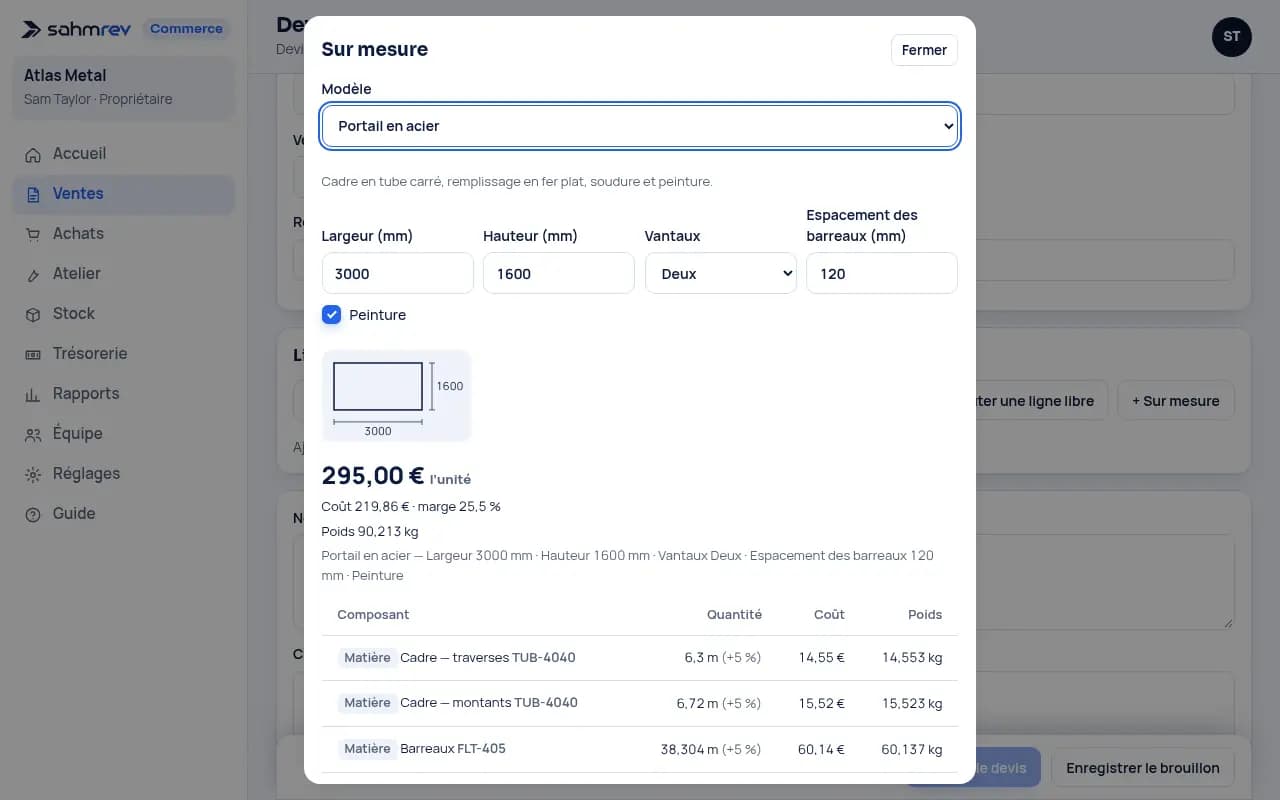Click the Espacement des barreaux input

tap(882, 273)
